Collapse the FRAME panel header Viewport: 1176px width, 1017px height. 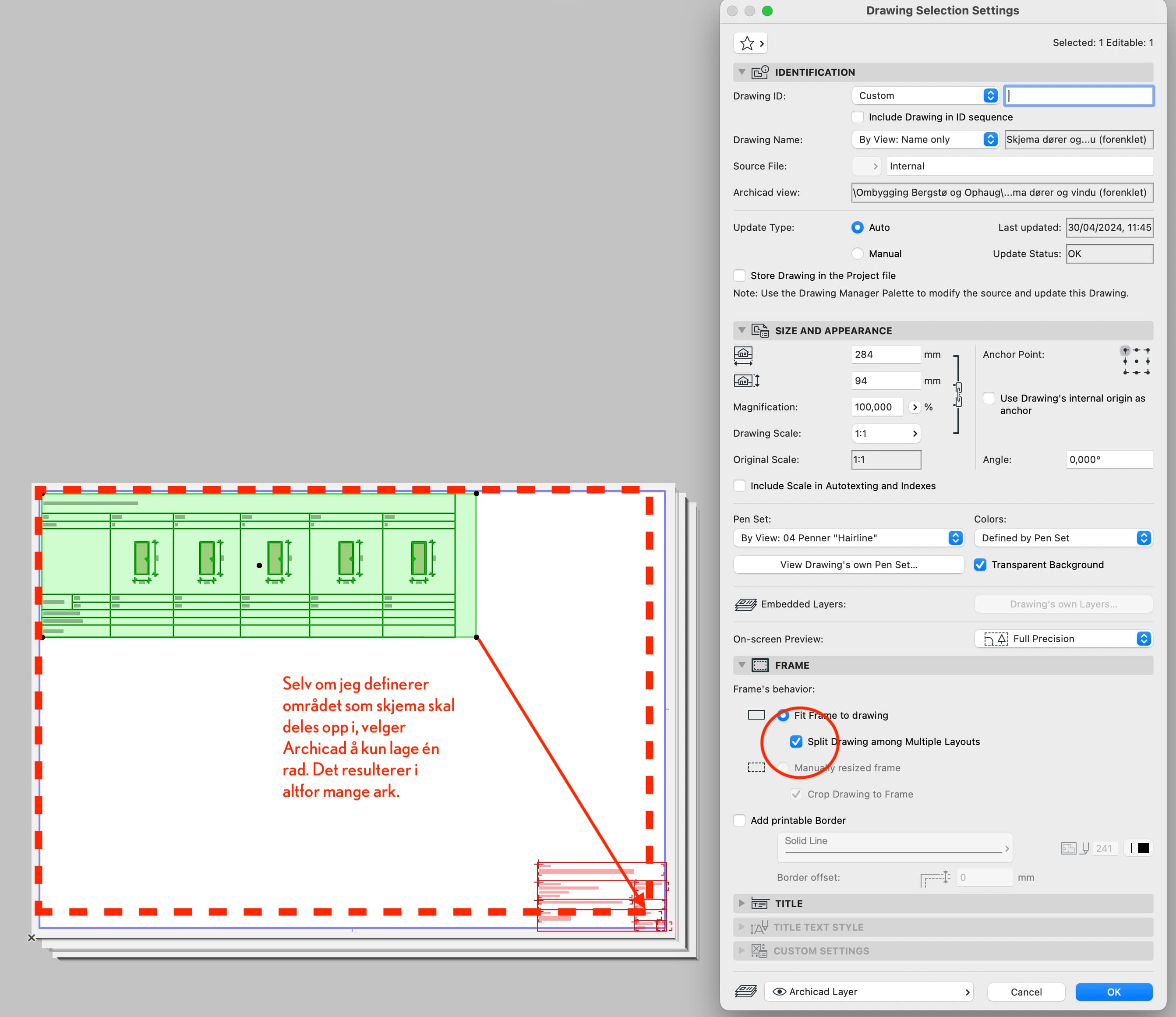click(741, 665)
